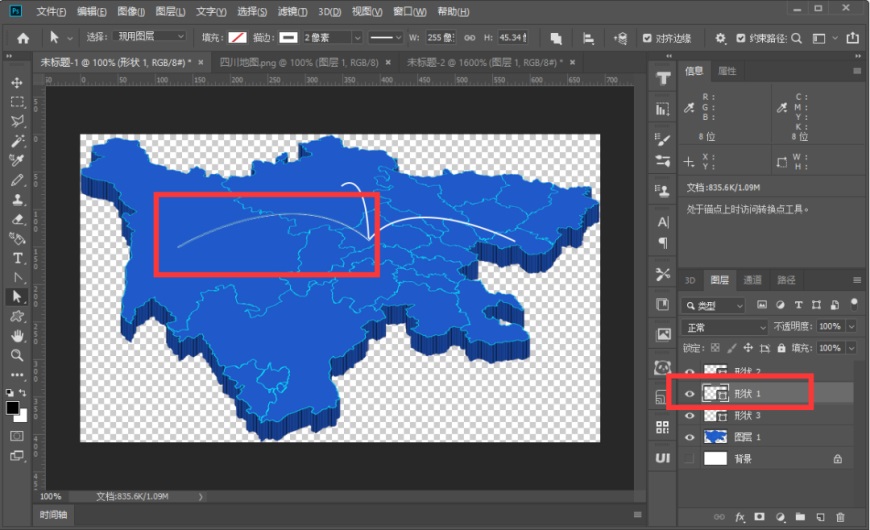Open the stroke width 2像素 dropdown
Viewport: 870px width, 530px height.
point(357,38)
